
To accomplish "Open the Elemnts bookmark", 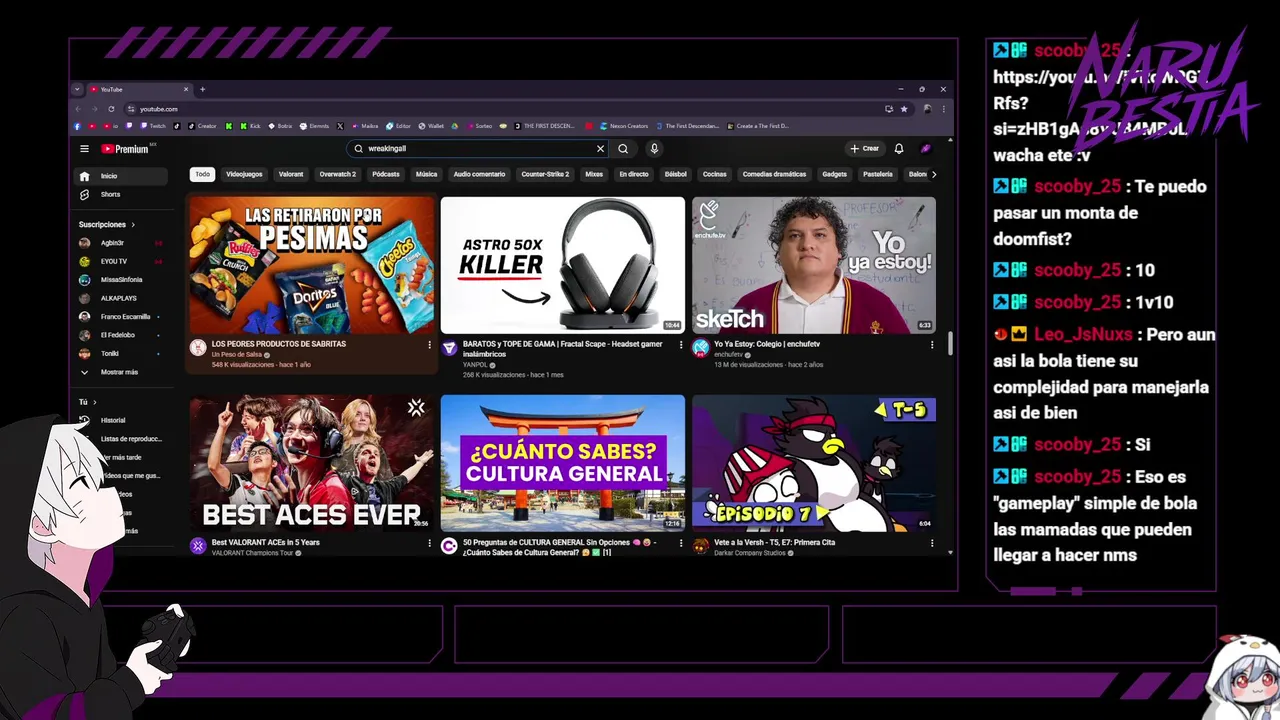I will tap(314, 126).
